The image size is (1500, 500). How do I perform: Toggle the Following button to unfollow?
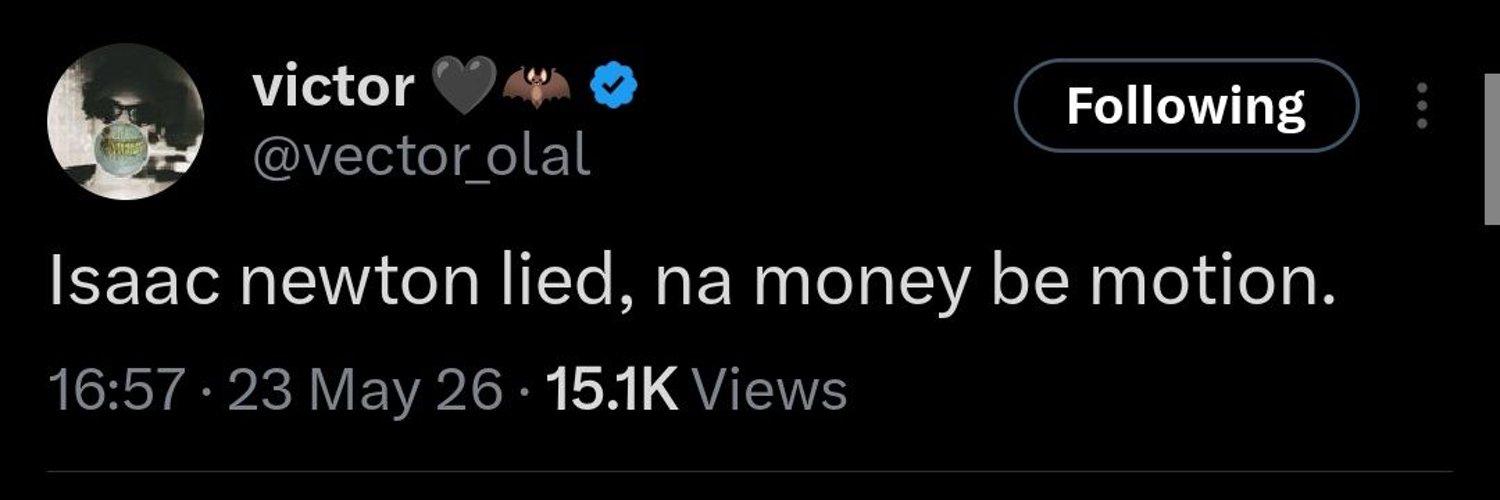pos(1186,105)
